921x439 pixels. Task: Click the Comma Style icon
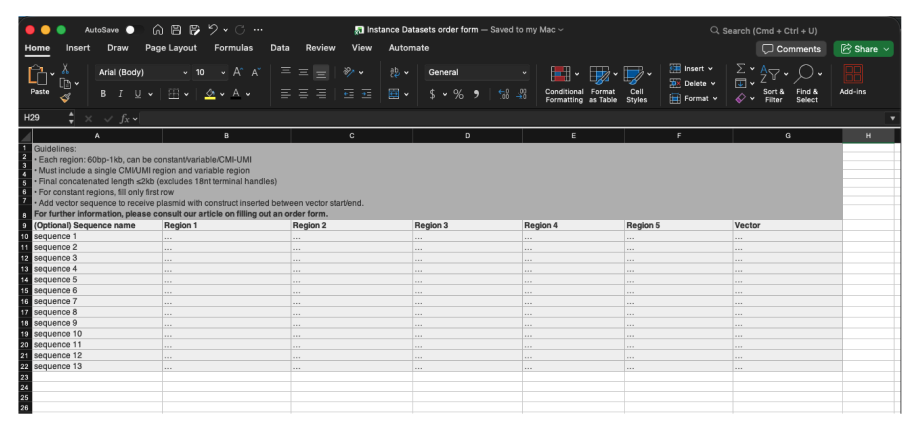[x=476, y=94]
